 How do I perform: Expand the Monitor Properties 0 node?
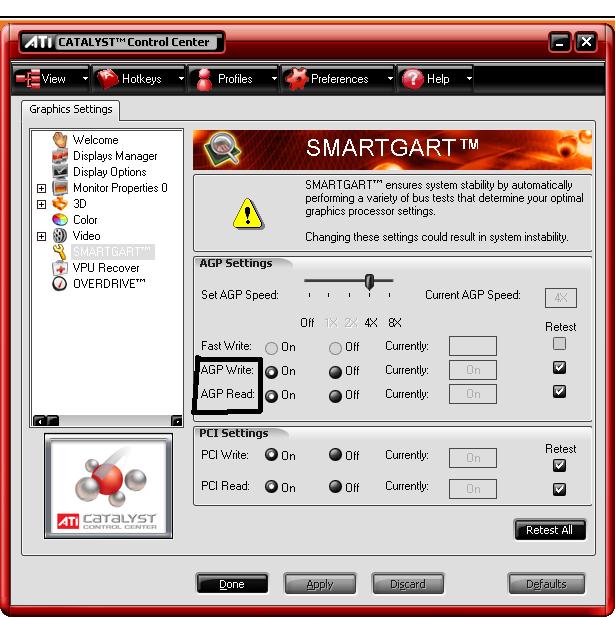tap(41, 188)
